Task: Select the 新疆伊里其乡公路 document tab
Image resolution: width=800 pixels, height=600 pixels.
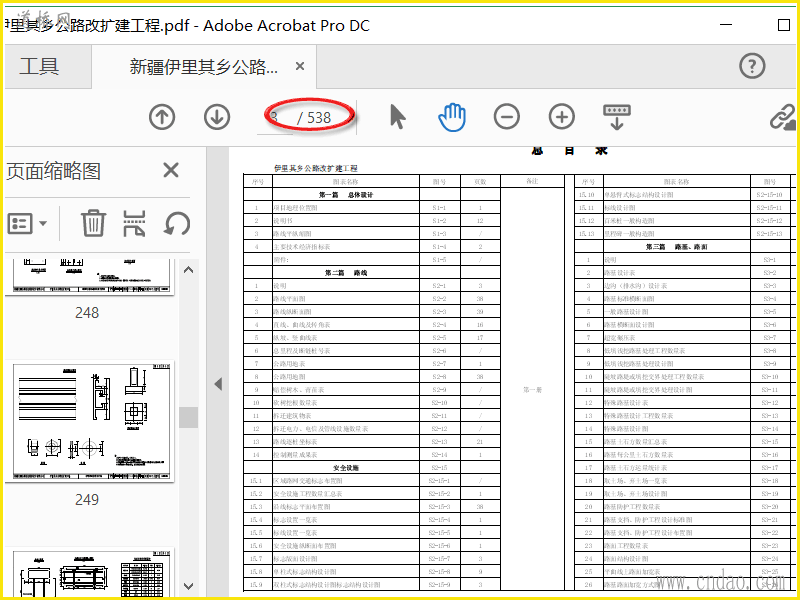Action: point(204,66)
